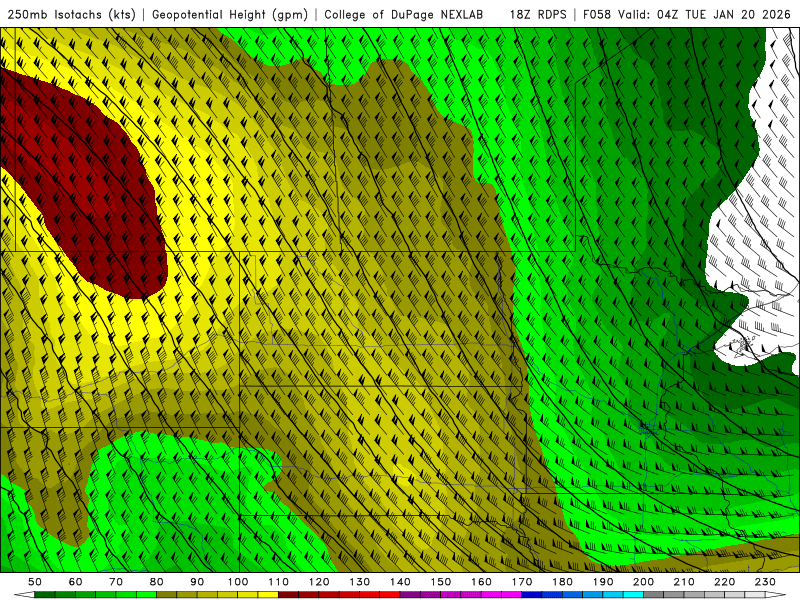
Task: Pick the bright yellow color bar segment
Action: click(268, 594)
